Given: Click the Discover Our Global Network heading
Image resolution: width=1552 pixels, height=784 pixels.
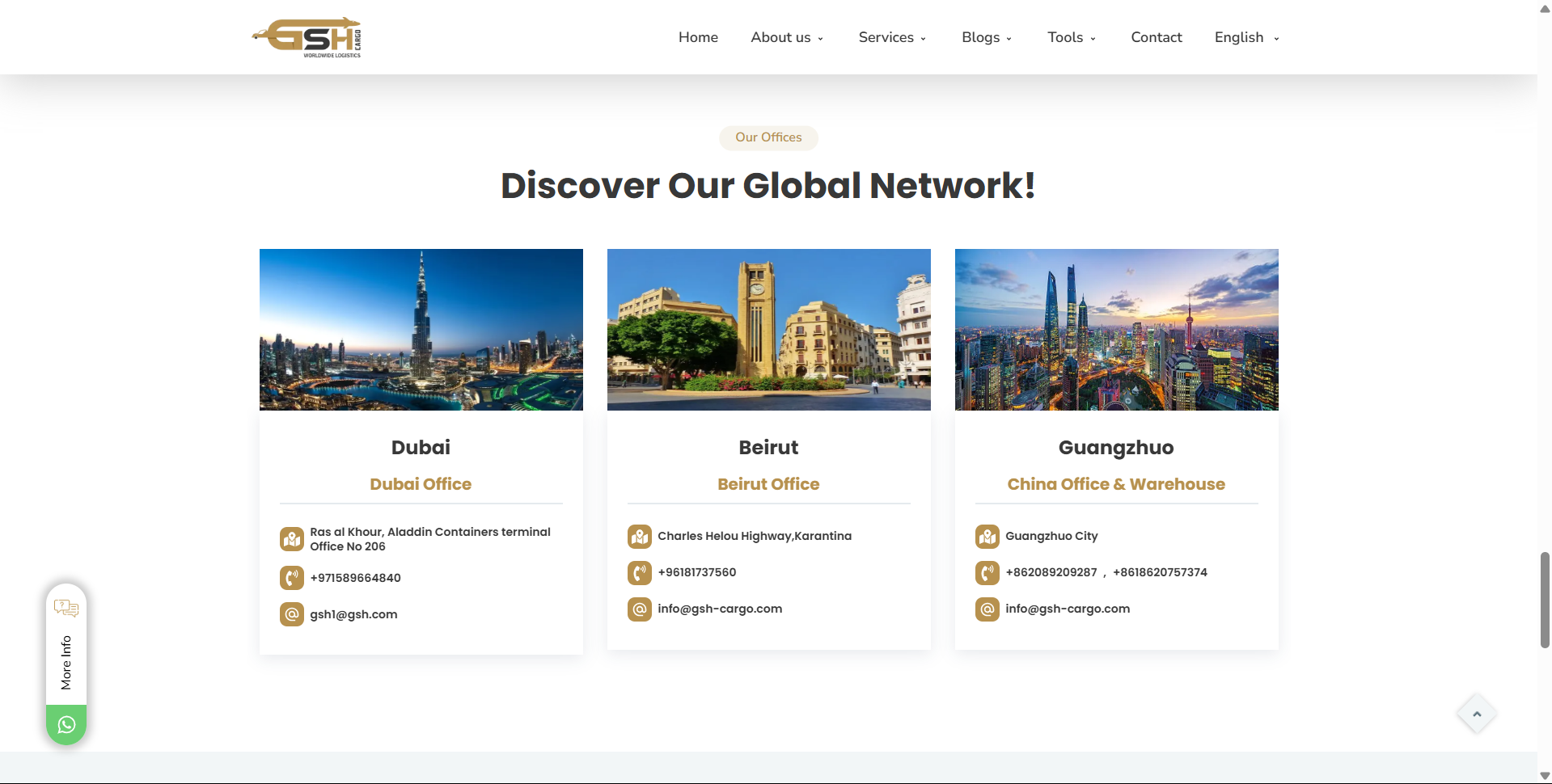Looking at the screenshot, I should tap(768, 185).
